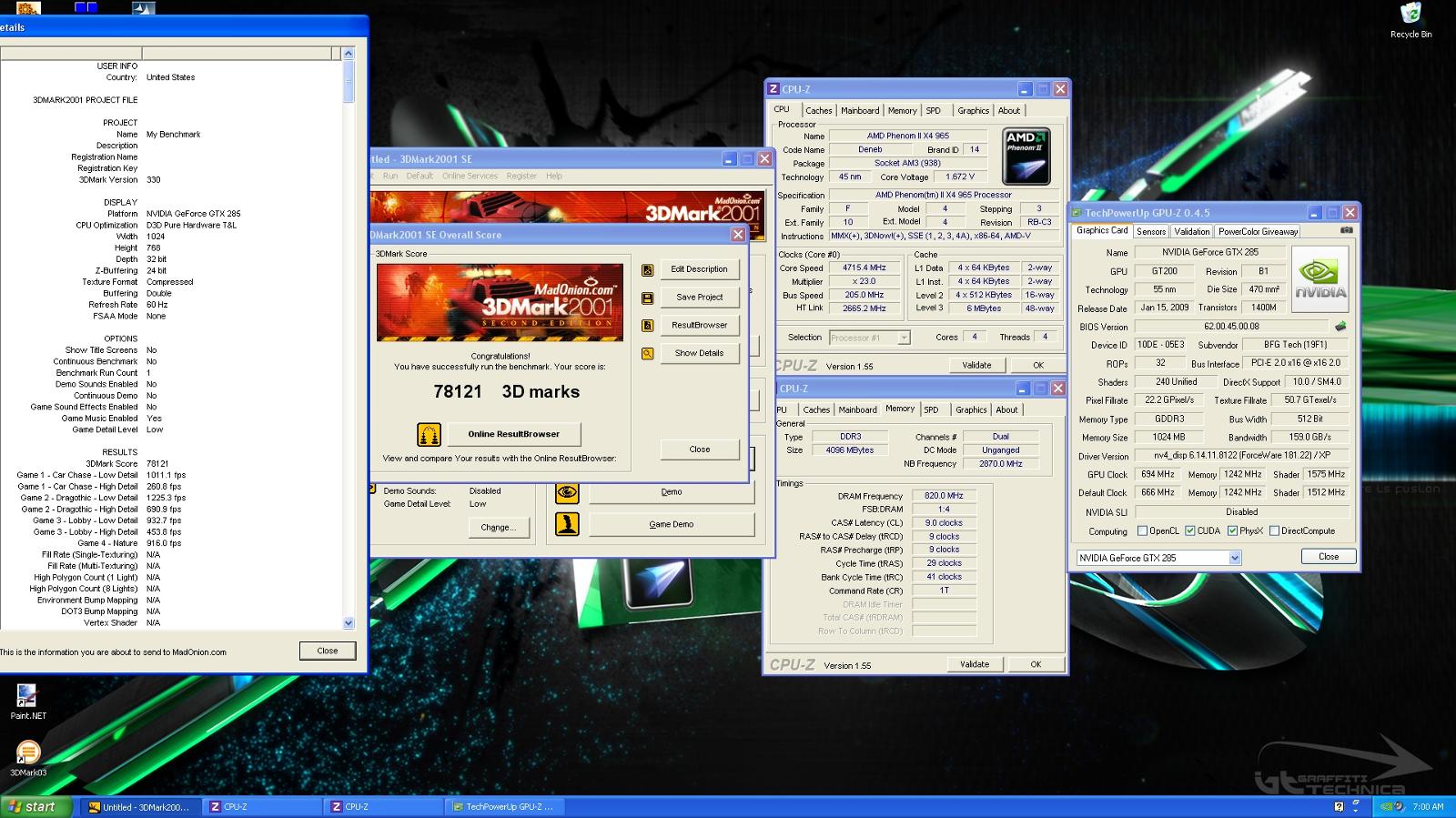
Task: Click the 3DMark Score result 78121 in details
Action: click(x=157, y=464)
